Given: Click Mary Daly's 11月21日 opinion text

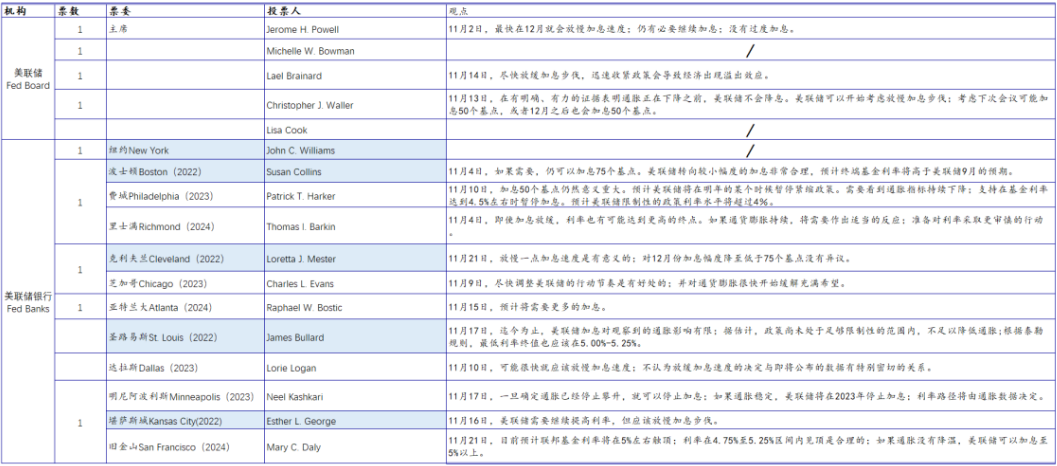Looking at the screenshot, I should 748,446.
